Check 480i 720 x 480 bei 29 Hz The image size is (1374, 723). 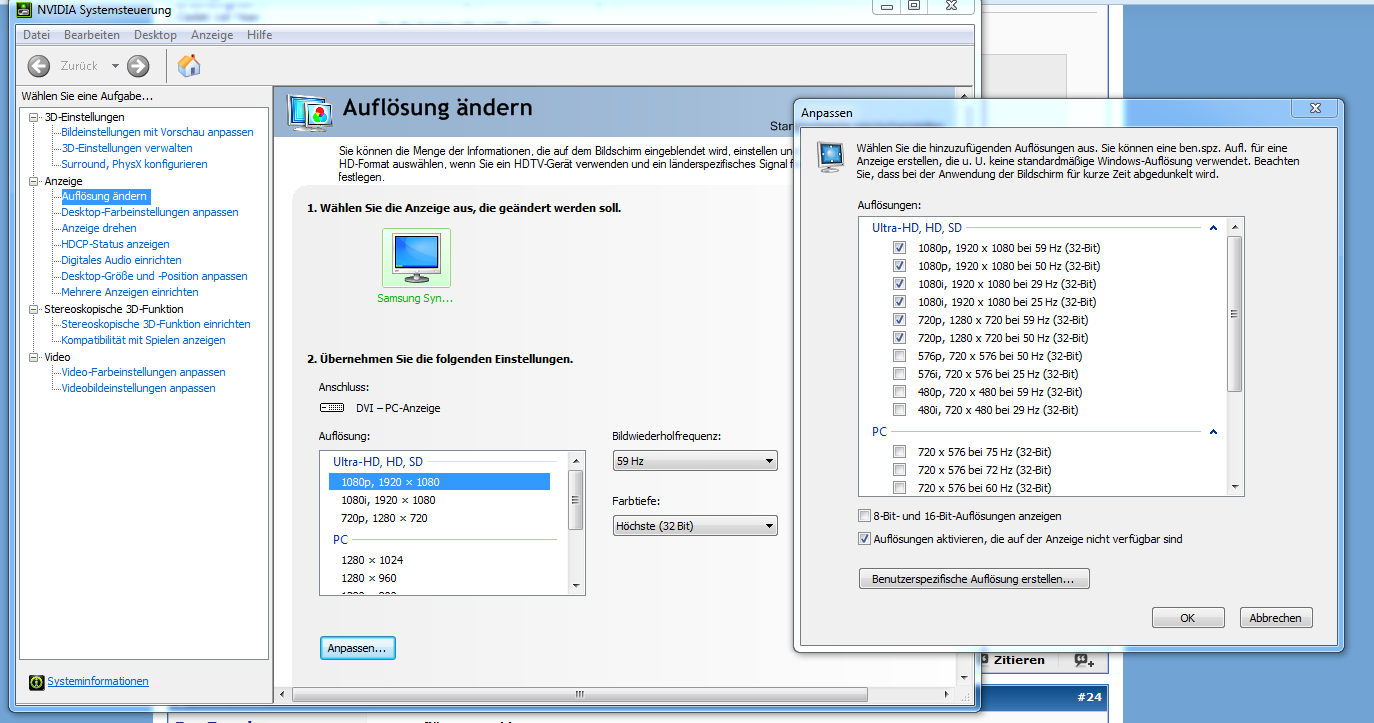(900, 410)
